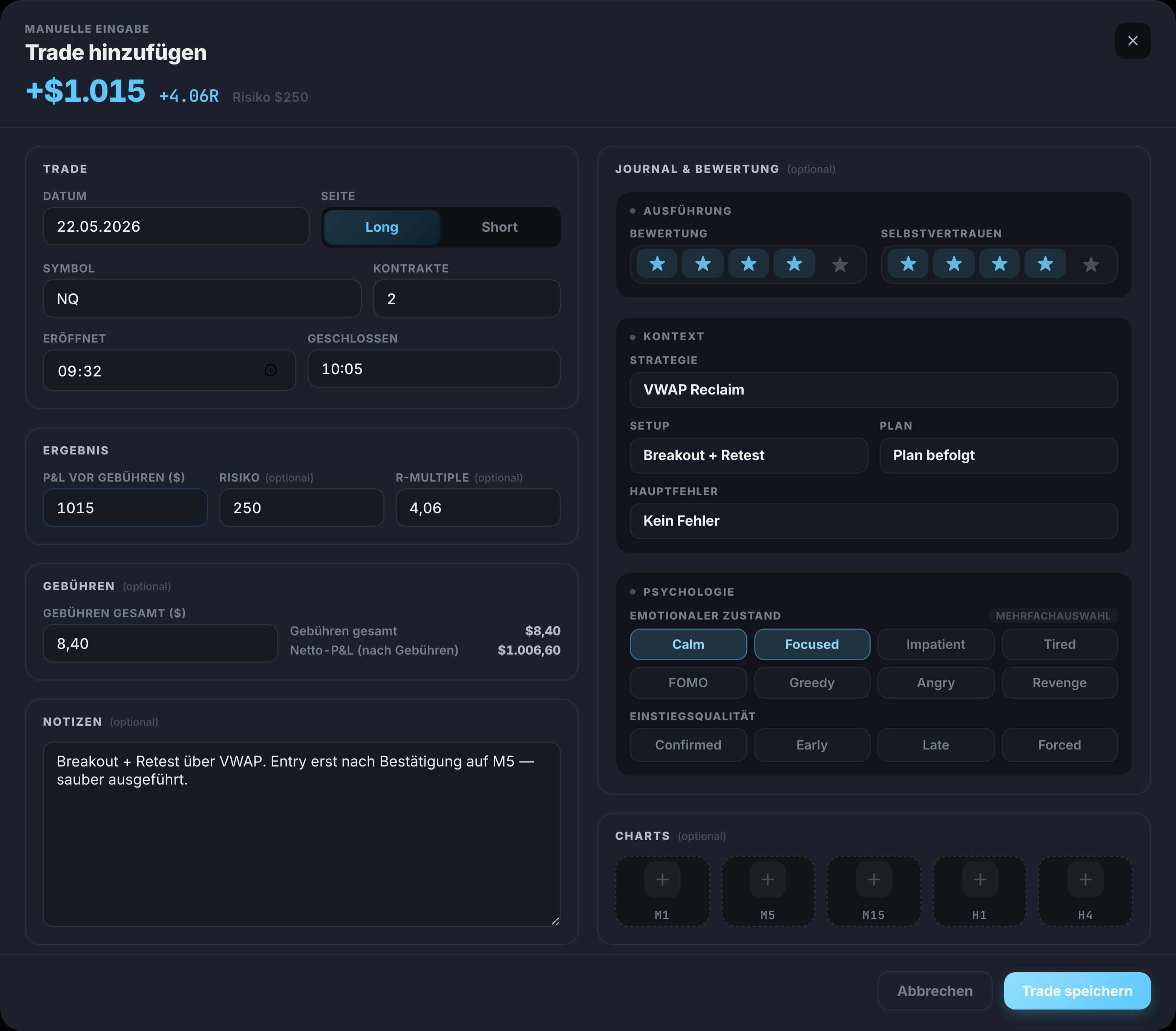Set Selbstvertrauen rating to five stars
The width and height of the screenshot is (1176, 1031).
click(1090, 264)
